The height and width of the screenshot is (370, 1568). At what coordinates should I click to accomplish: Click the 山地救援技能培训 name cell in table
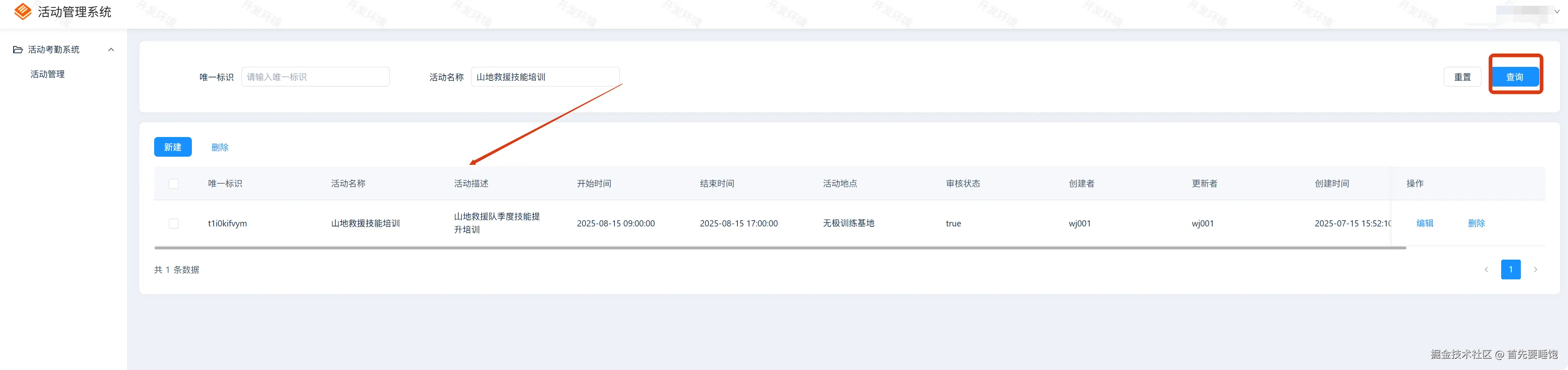365,223
